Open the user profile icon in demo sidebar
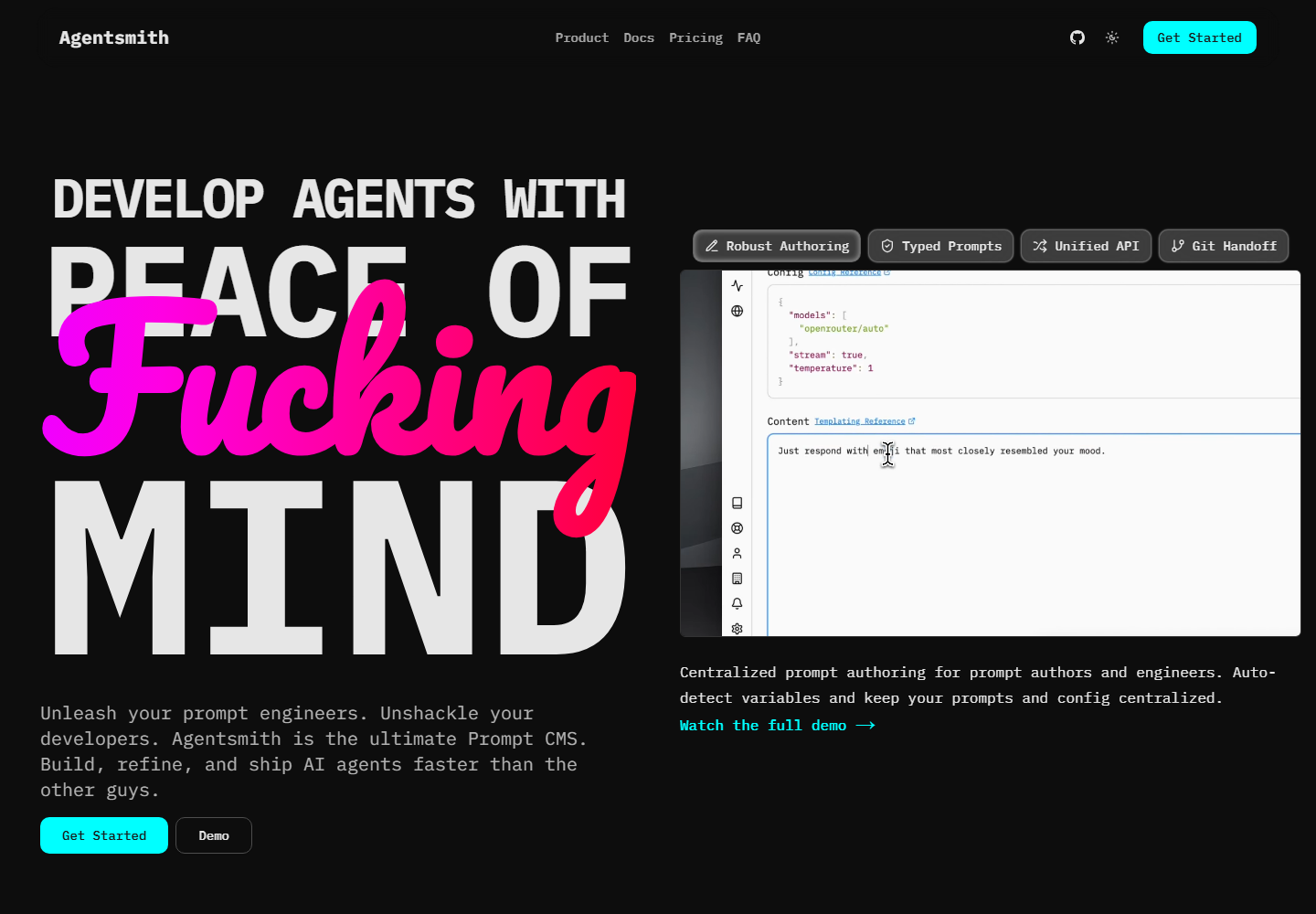 pos(738,554)
